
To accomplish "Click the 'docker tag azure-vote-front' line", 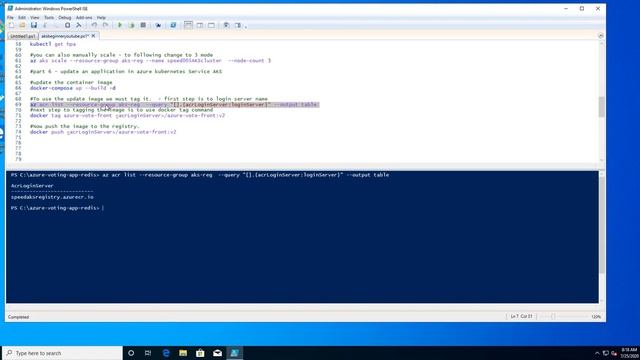I will pyautogui.click(x=127, y=116).
